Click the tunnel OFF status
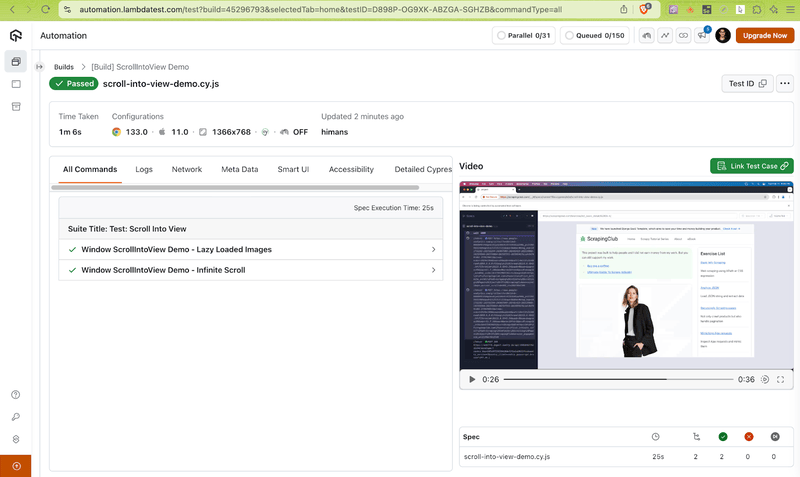Screen dimensions: 800x477 click(295, 132)
